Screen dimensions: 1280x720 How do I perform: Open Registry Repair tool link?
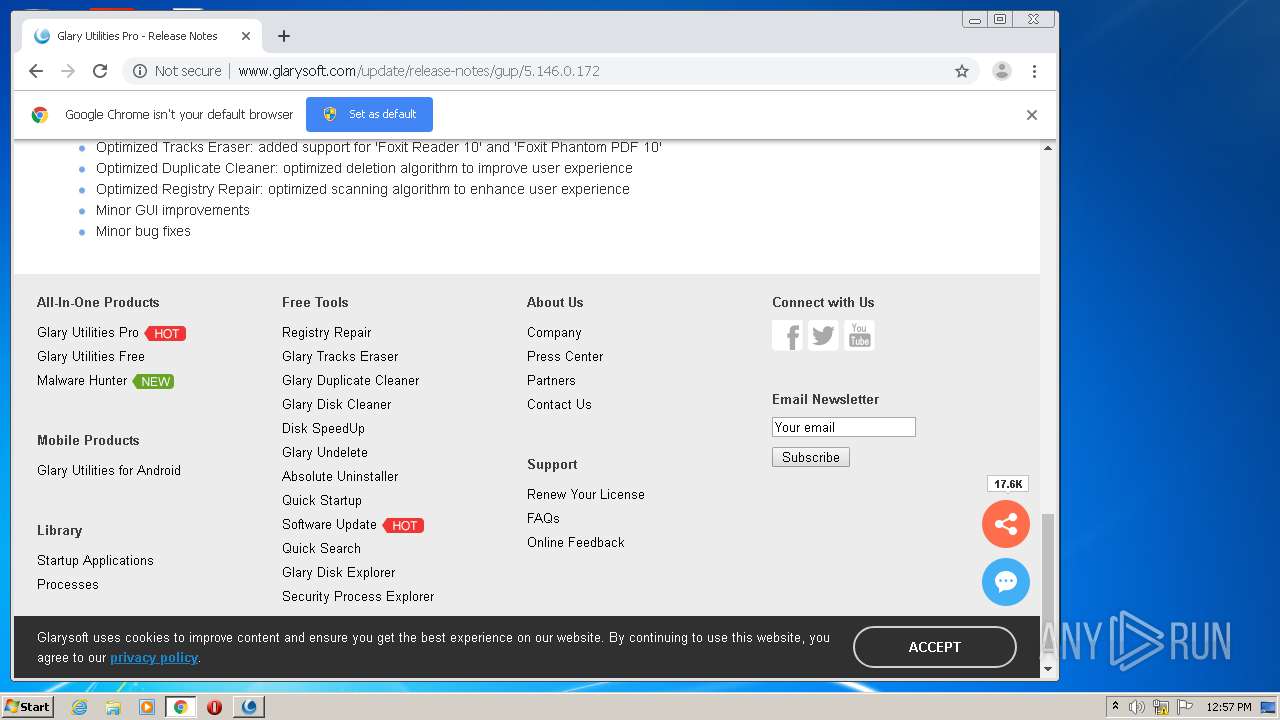pos(326,332)
